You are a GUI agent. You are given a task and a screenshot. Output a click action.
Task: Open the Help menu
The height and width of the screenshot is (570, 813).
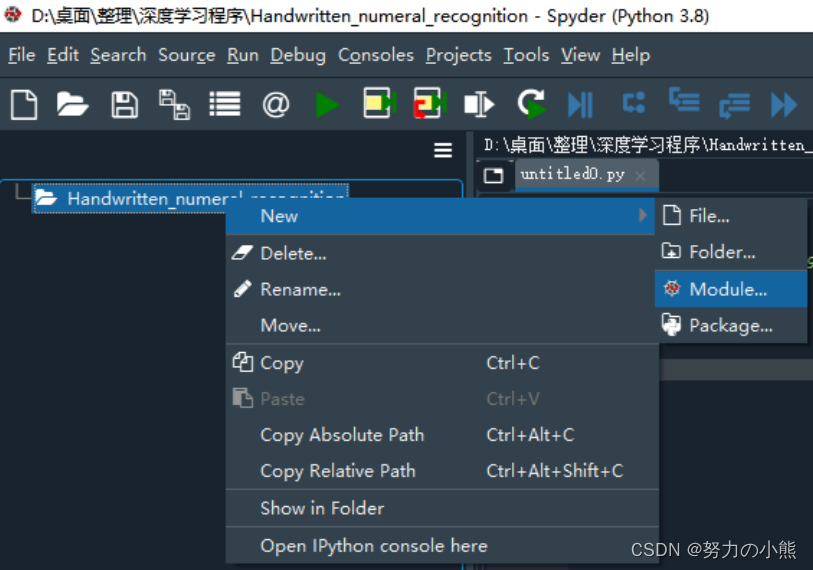pyautogui.click(x=630, y=55)
